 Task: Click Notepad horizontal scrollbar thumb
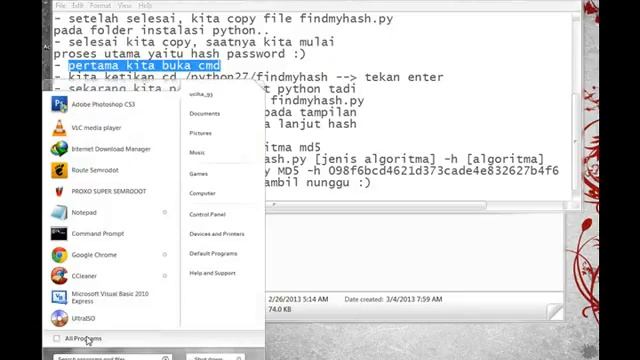point(376,205)
